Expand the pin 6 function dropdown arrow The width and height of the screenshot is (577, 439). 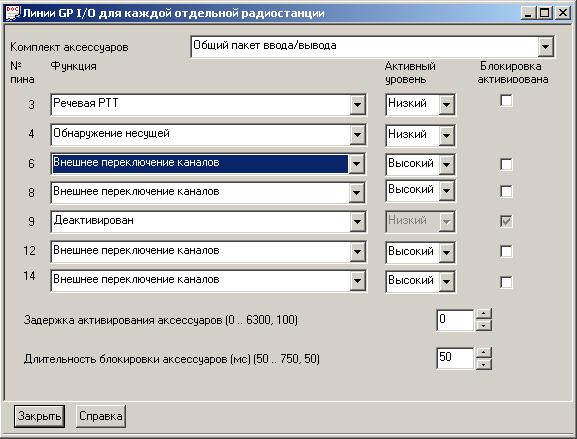(x=356, y=164)
